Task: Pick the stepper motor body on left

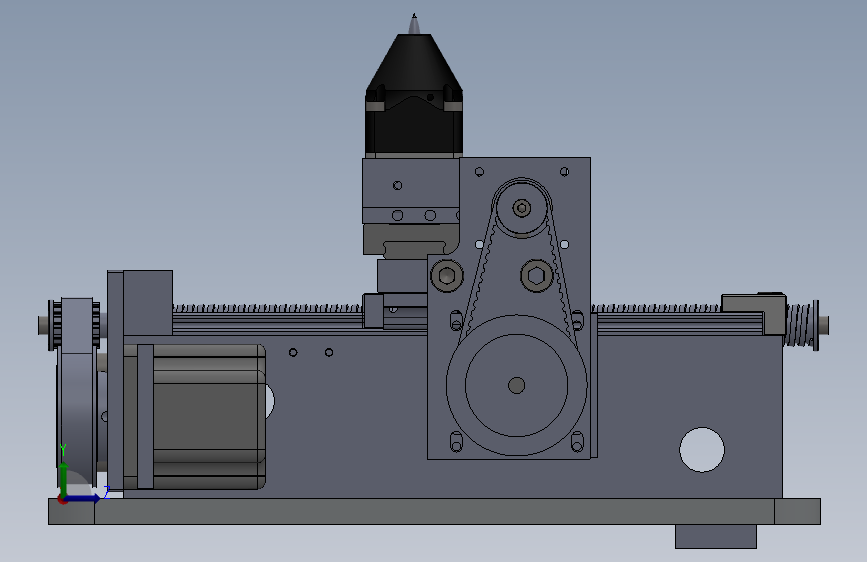Action: (209, 417)
